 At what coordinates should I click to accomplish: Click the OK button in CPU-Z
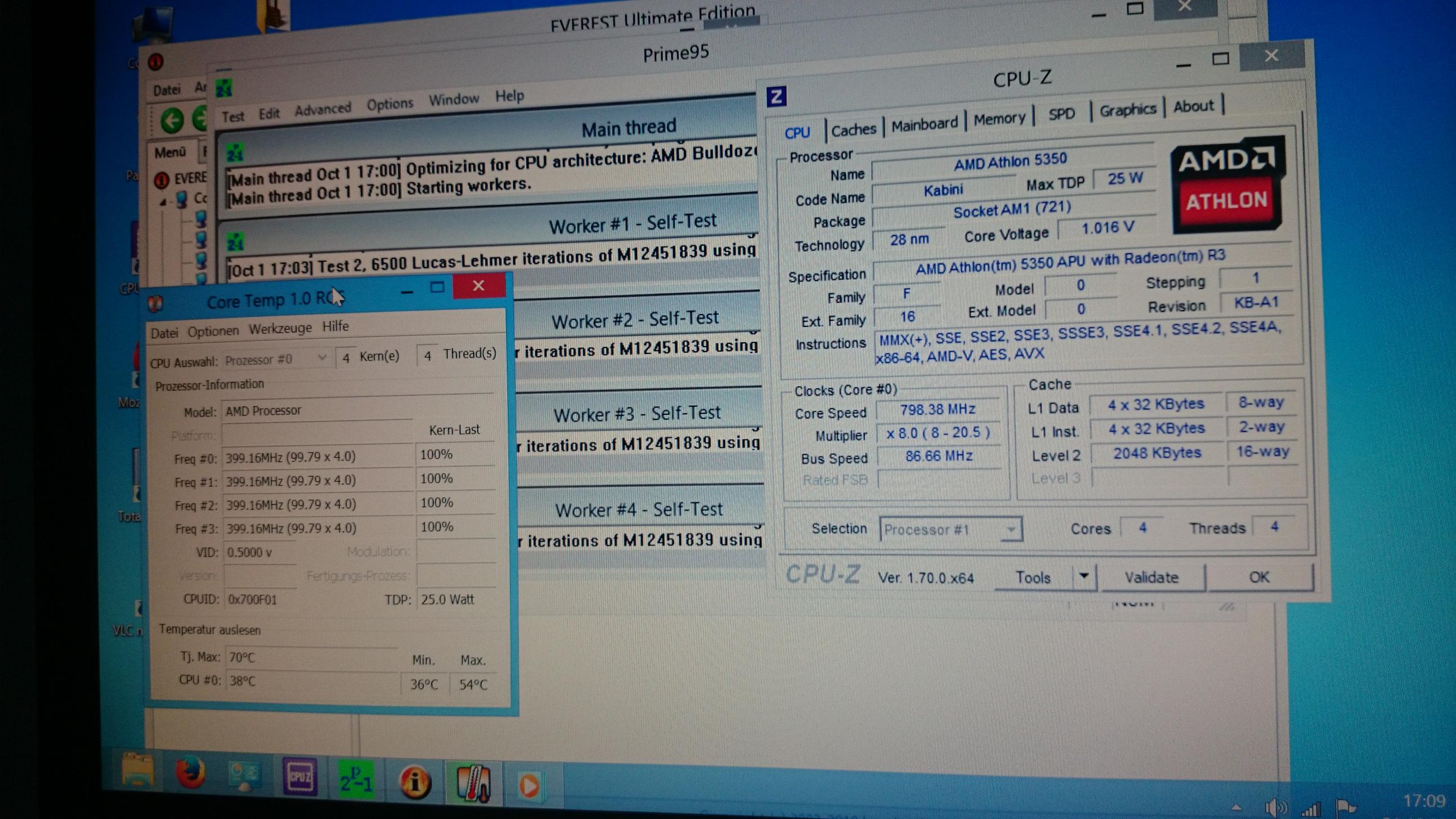(x=1260, y=577)
